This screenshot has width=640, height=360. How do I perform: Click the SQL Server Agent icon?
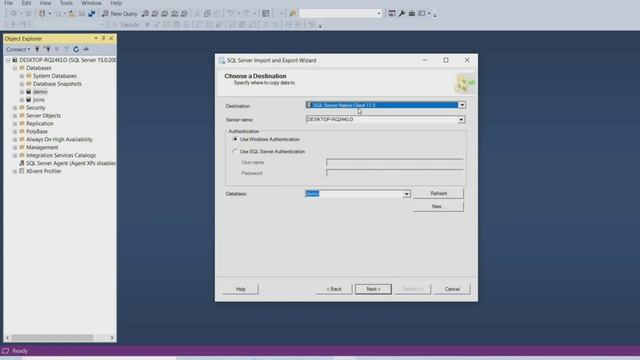[x=22, y=163]
